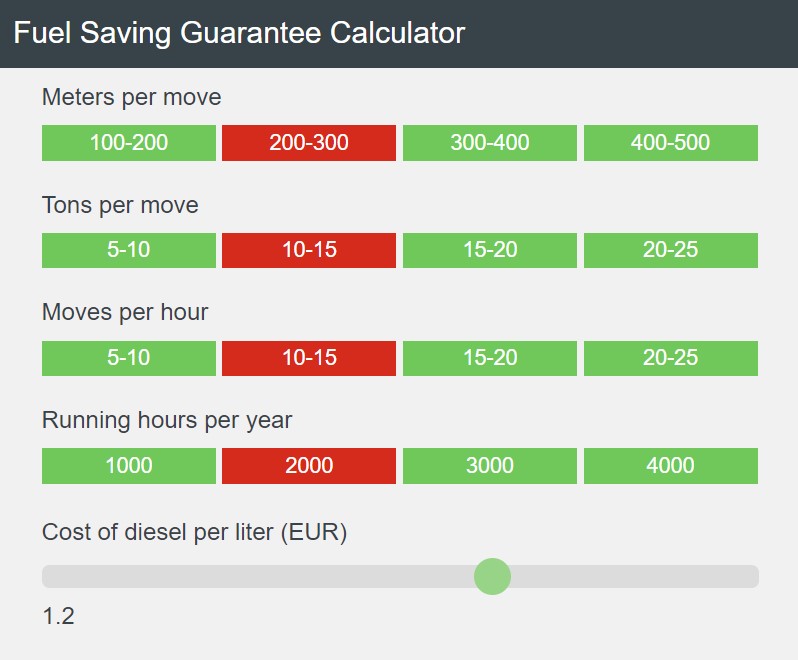Click the diesel cost value 1.2

point(58,616)
